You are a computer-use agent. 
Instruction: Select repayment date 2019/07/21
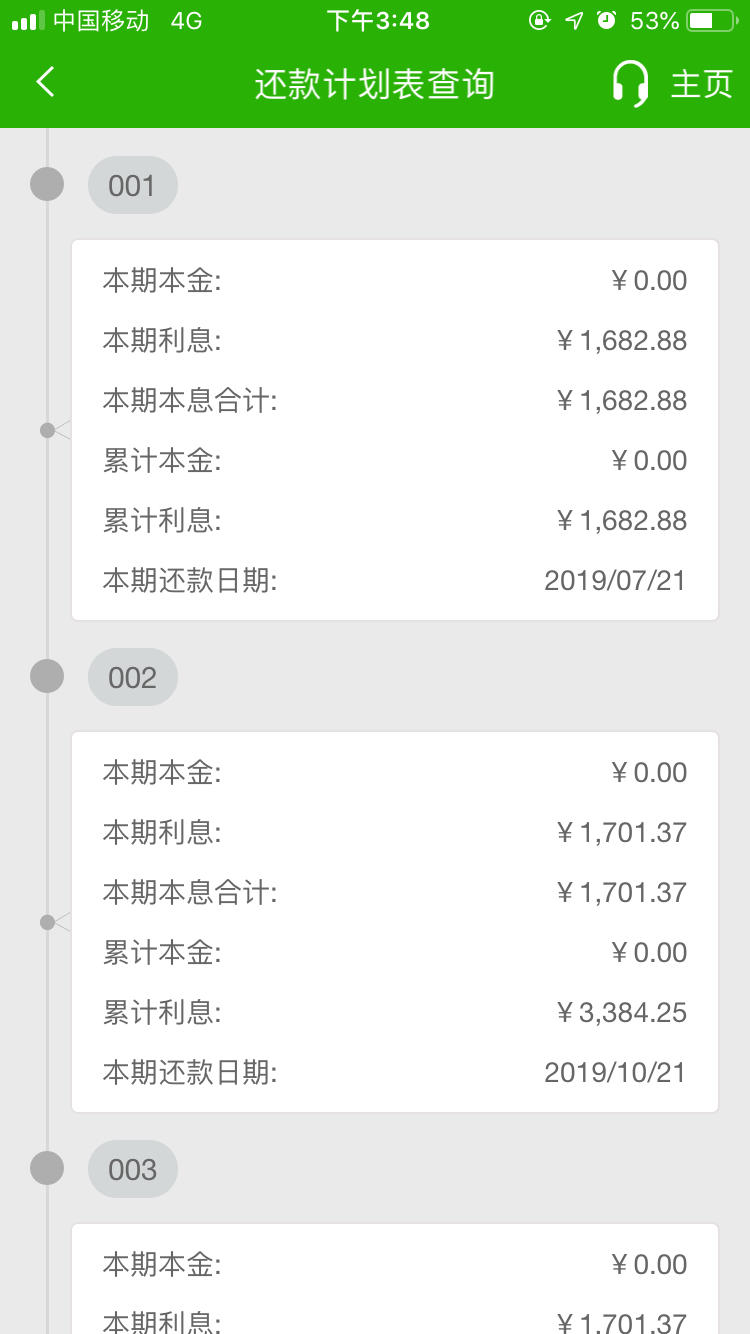tap(615, 580)
